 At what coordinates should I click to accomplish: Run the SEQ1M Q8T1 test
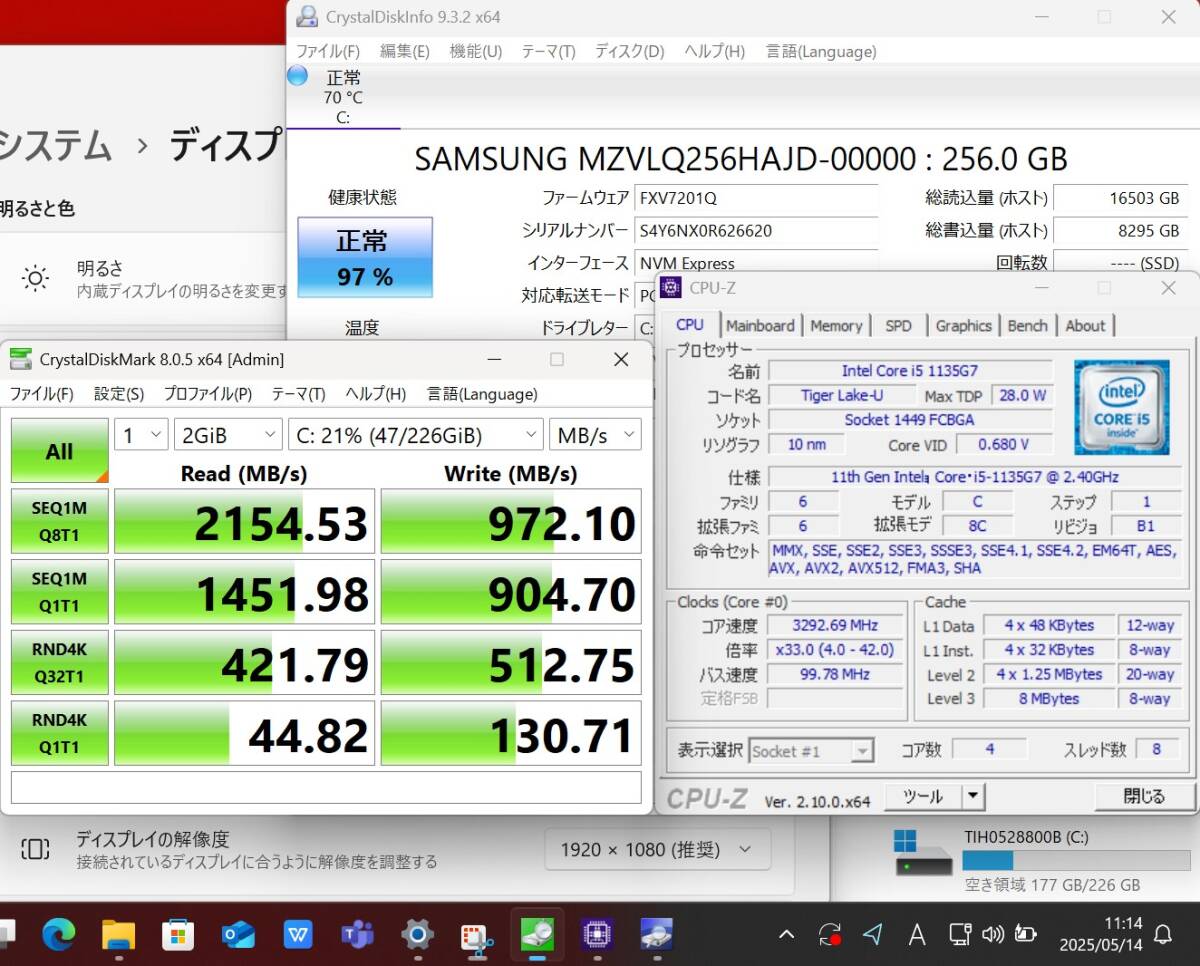(x=59, y=521)
